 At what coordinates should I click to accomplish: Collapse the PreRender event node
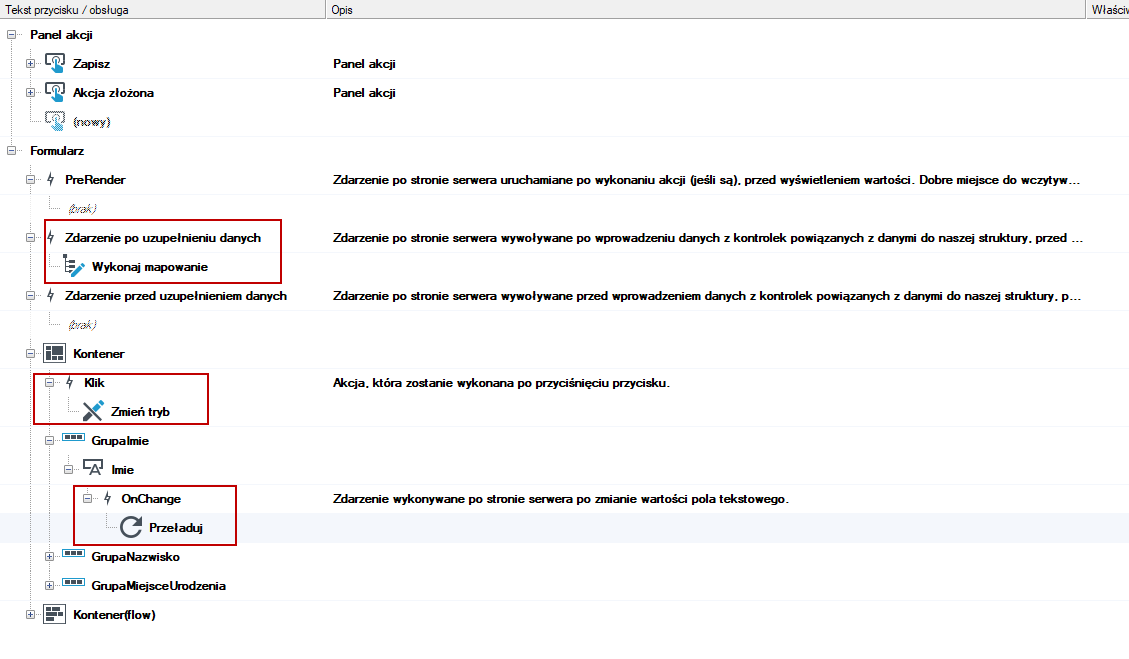[x=30, y=179]
